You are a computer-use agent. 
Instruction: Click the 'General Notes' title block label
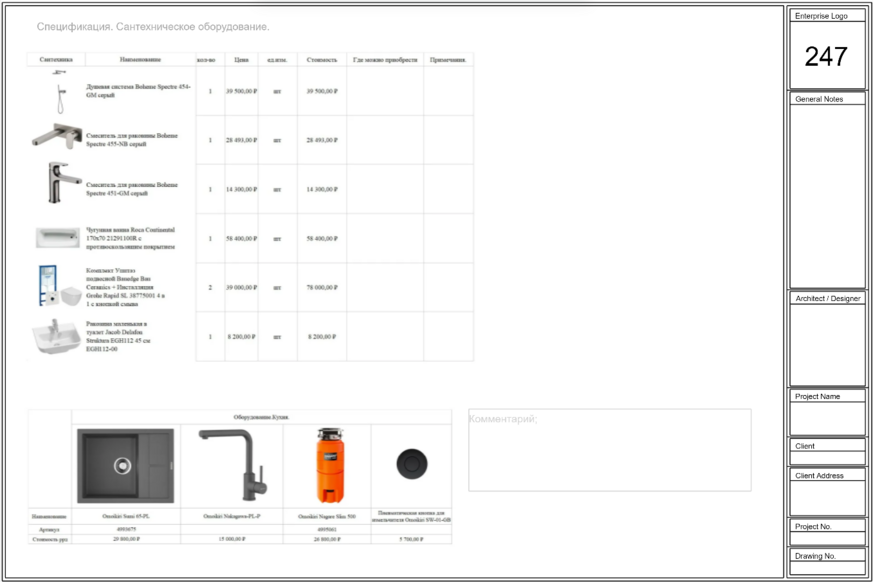(819, 99)
